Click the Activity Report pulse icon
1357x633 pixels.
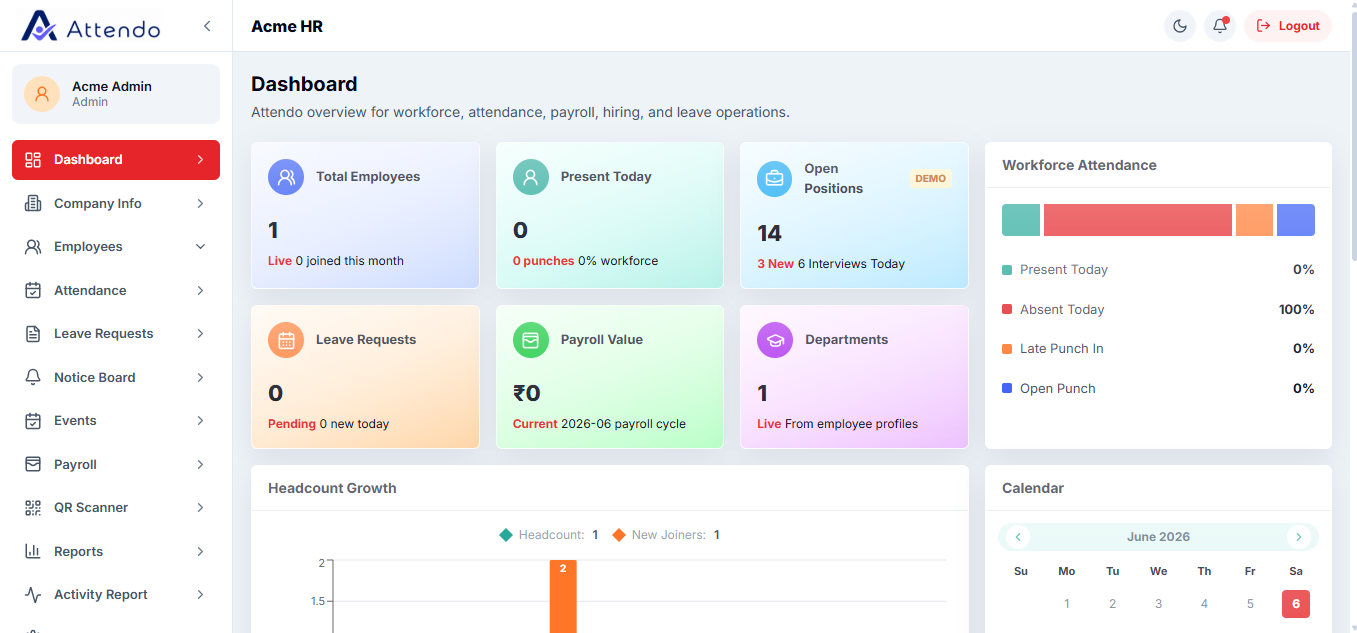coord(33,595)
